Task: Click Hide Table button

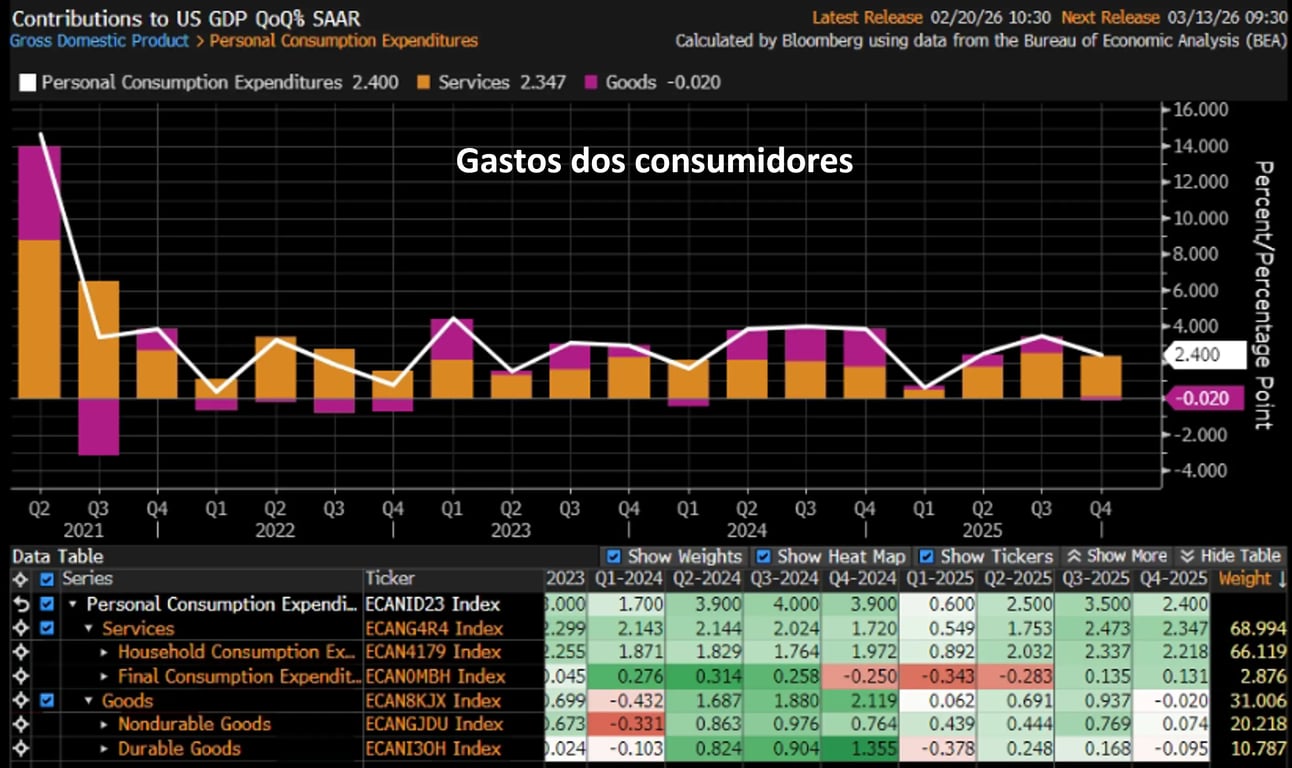Action: pos(1230,556)
